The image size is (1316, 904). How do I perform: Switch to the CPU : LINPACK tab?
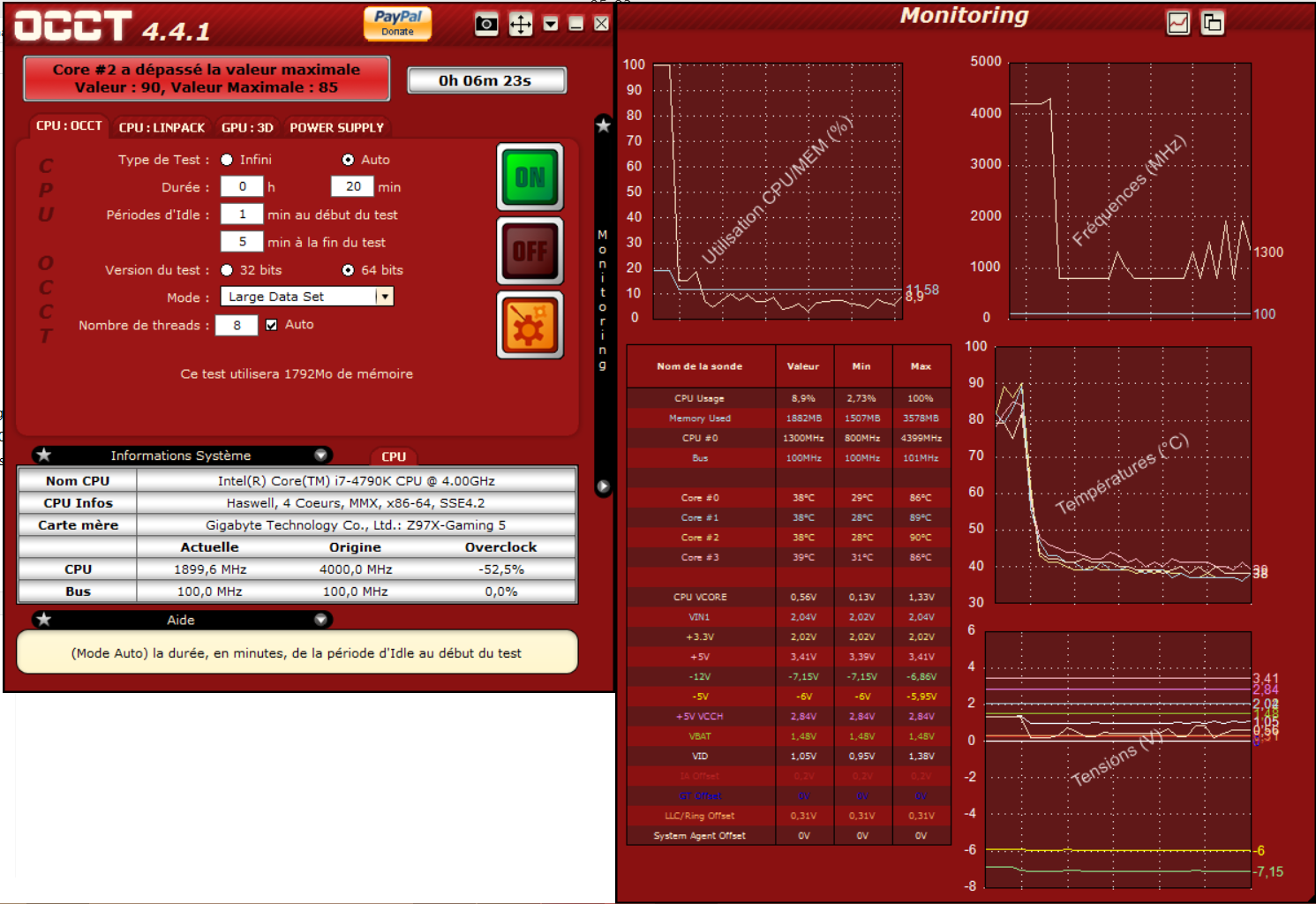click(x=162, y=128)
